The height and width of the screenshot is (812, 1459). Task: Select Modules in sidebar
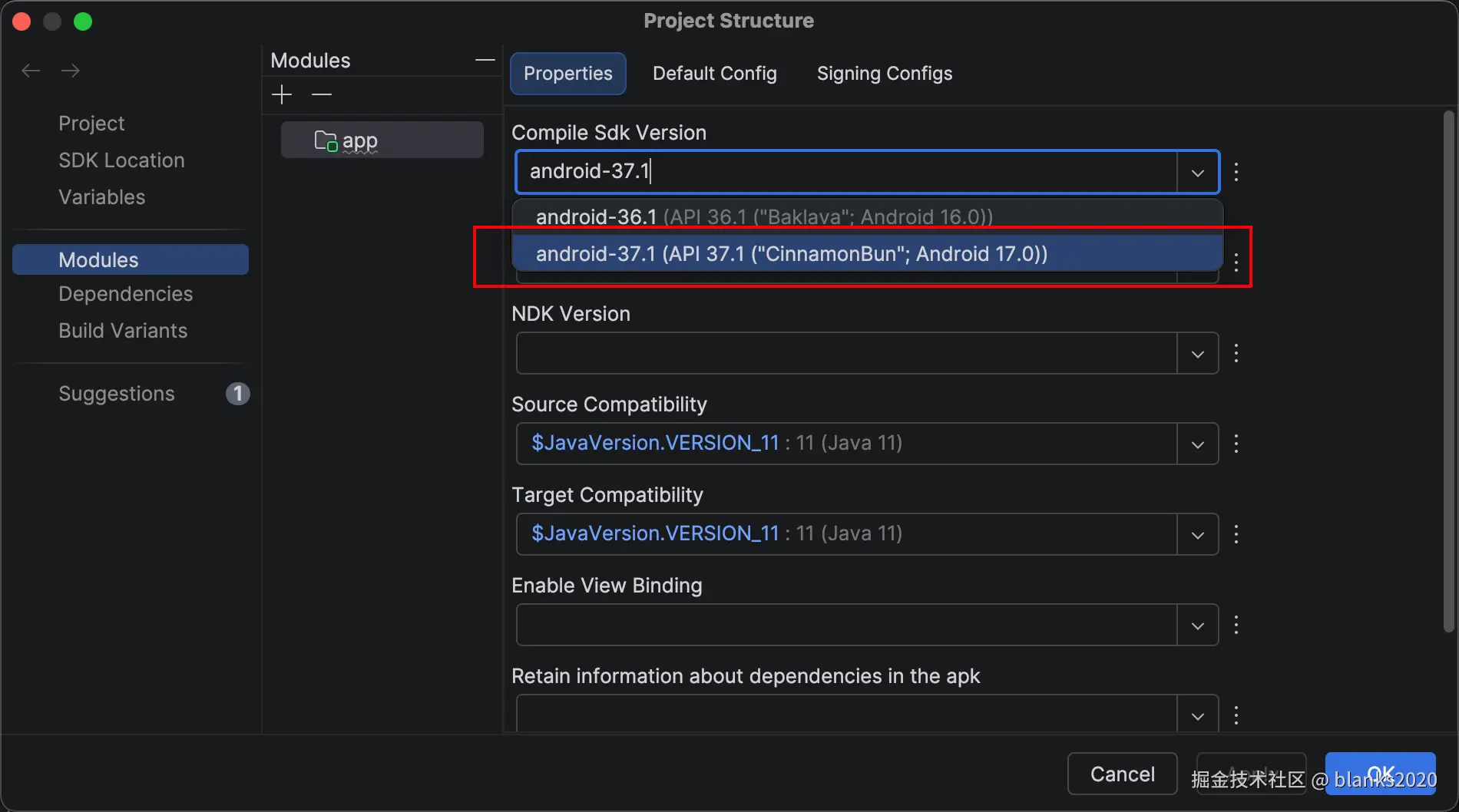click(131, 259)
